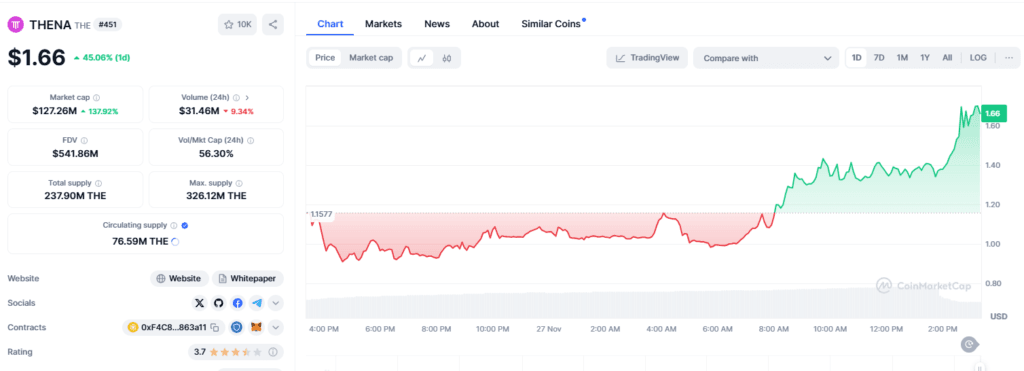Click the blue verified badge by Circulating supply
Viewport: 1024px width, 371px height.
(x=185, y=225)
